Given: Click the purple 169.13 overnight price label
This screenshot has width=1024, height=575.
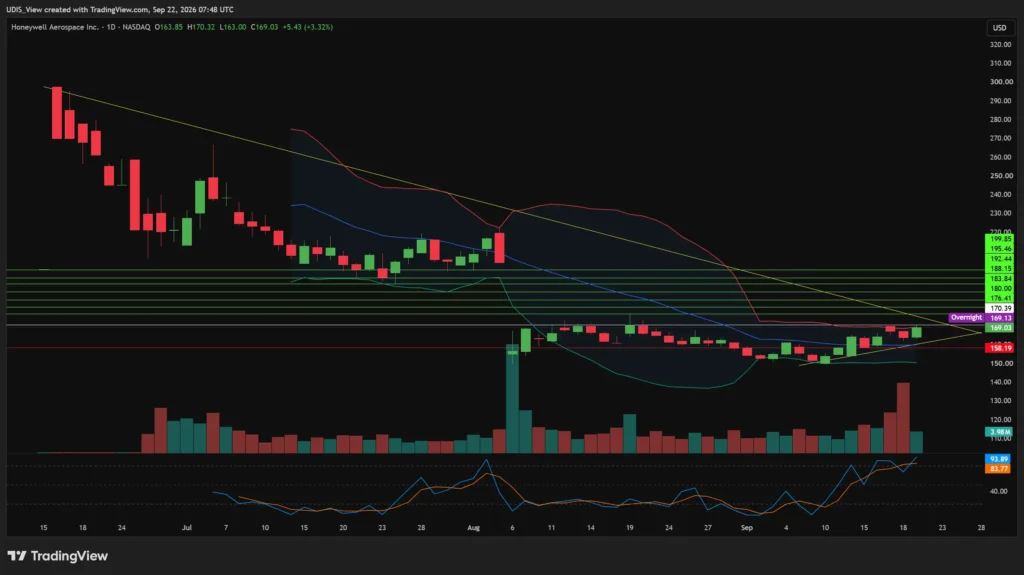Looking at the screenshot, I should coord(999,318).
